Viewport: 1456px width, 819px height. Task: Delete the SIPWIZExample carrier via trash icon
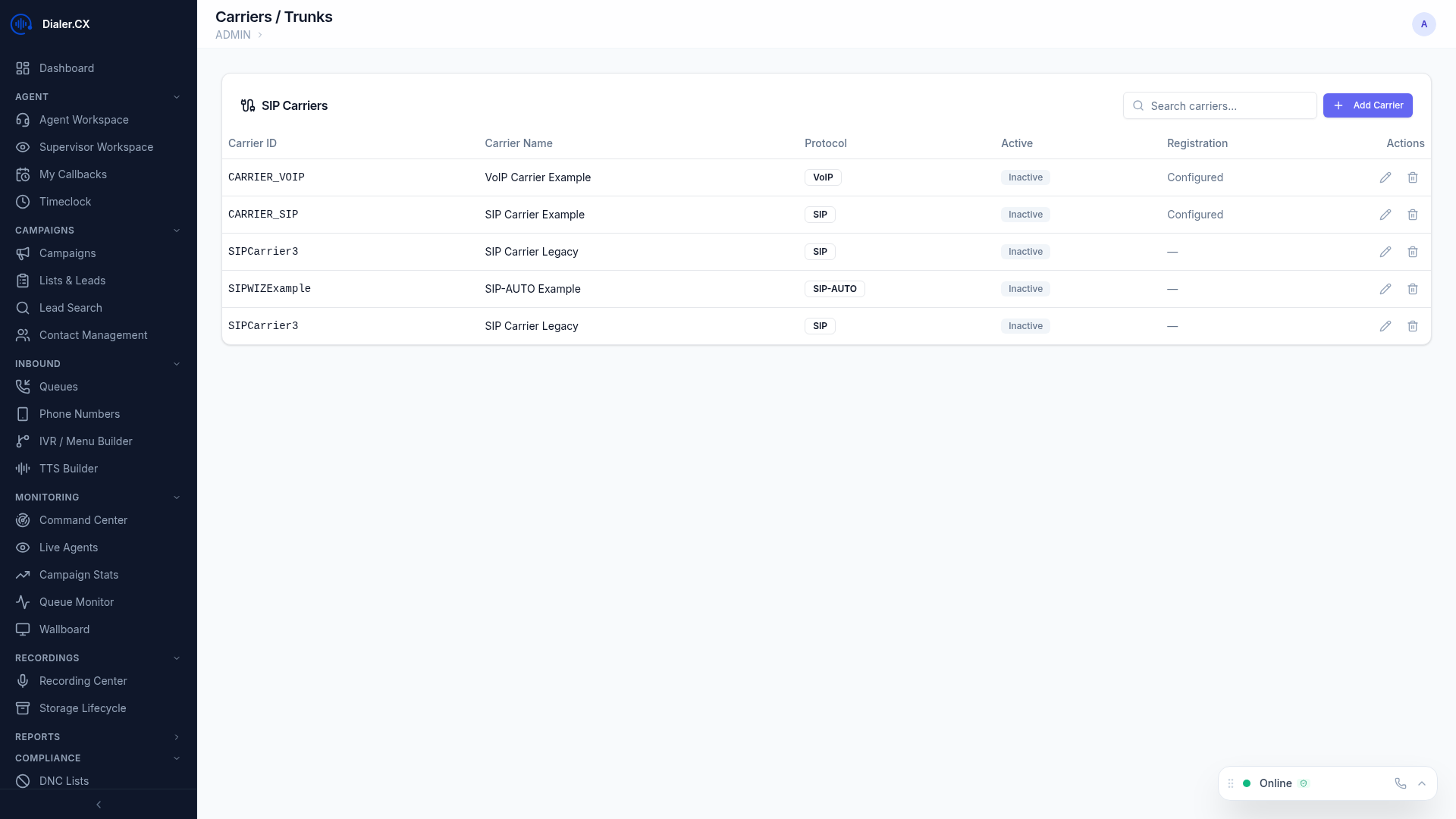pyautogui.click(x=1413, y=289)
